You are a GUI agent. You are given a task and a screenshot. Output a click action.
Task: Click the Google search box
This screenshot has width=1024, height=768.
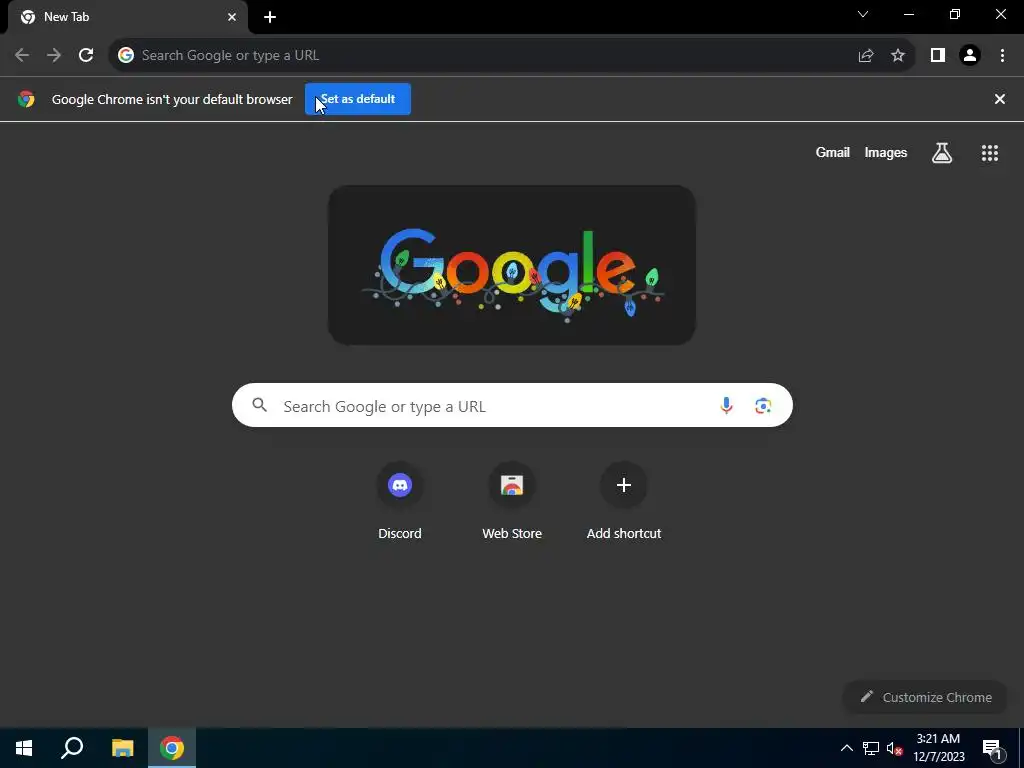click(512, 406)
